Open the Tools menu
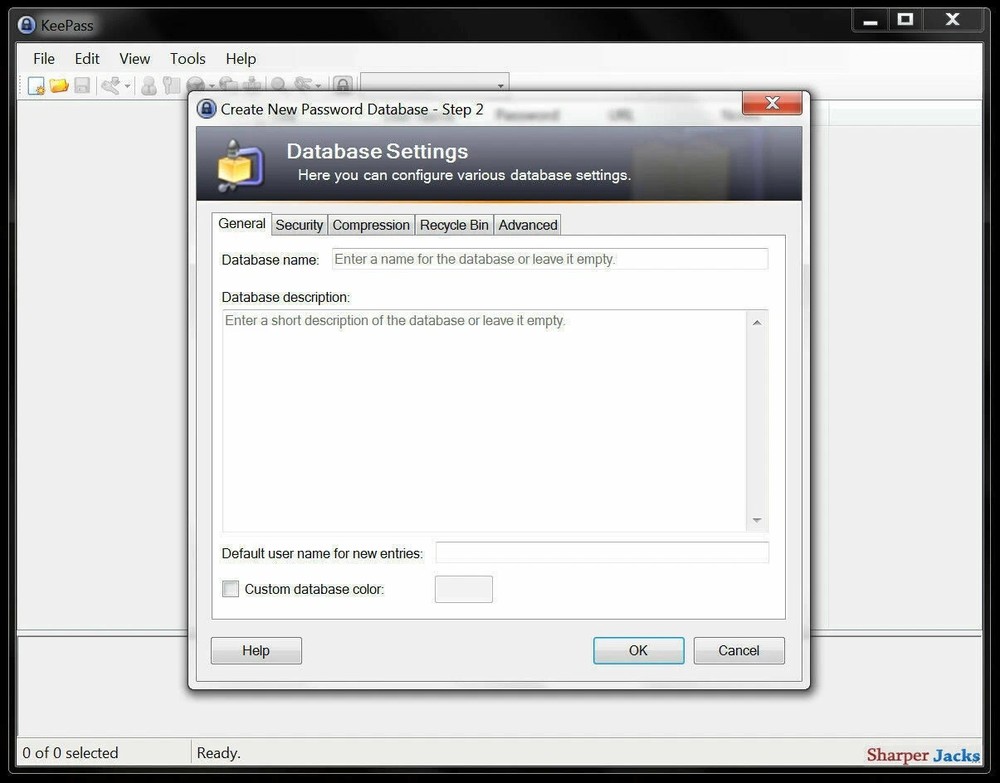Viewport: 1000px width, 783px height. click(187, 58)
